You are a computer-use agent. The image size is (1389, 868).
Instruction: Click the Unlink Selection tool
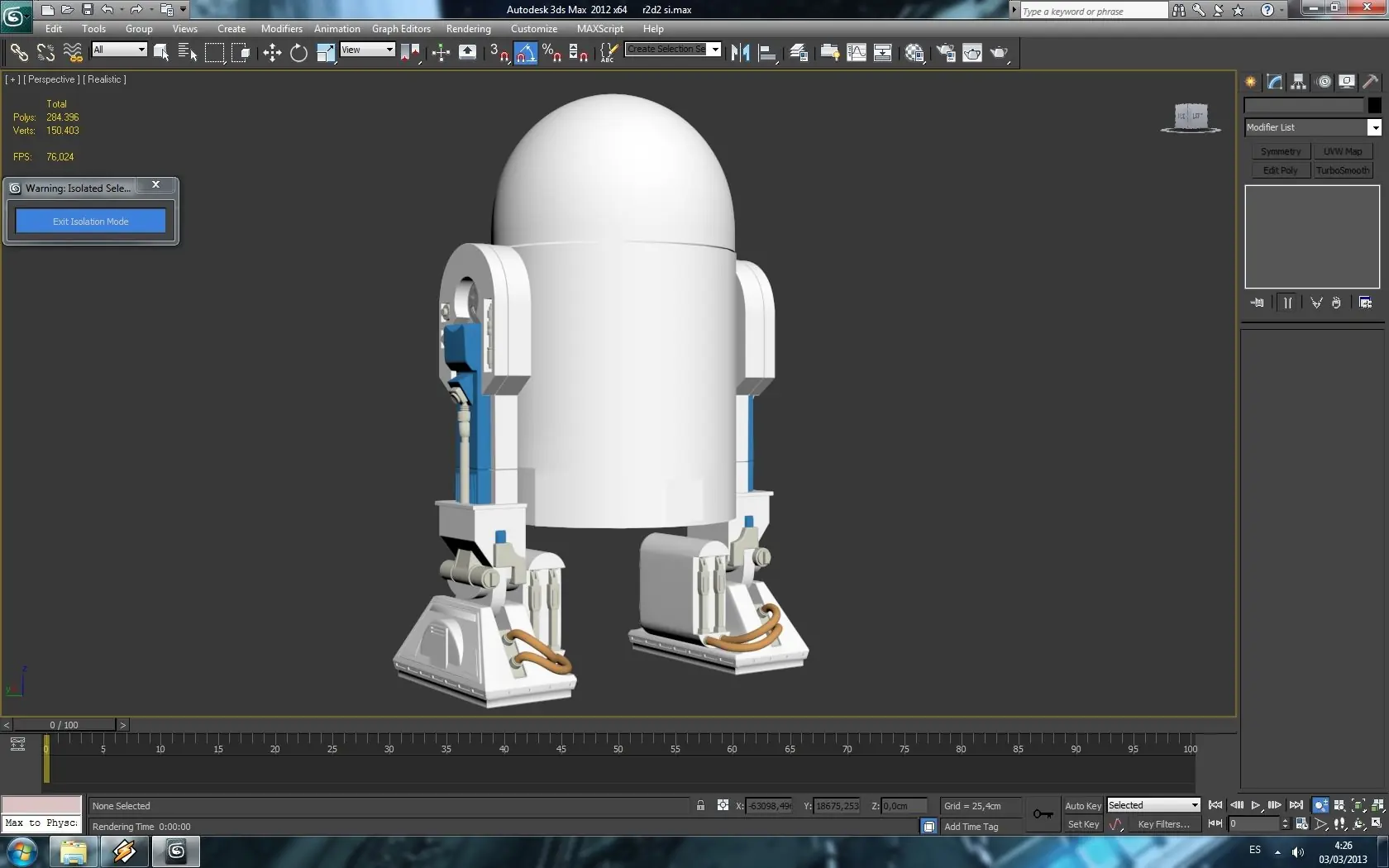45,53
